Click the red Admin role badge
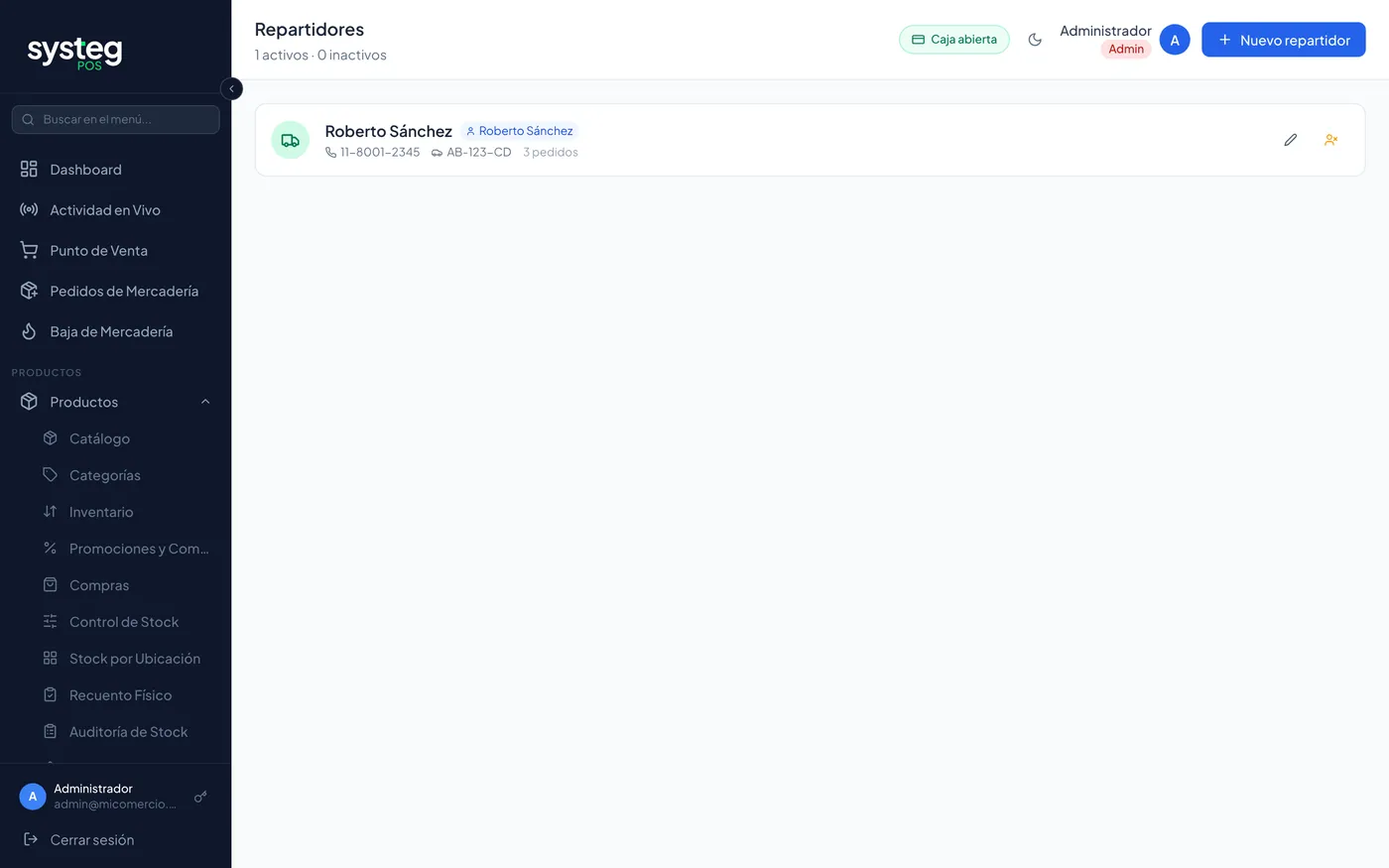1389x868 pixels. tap(1126, 50)
